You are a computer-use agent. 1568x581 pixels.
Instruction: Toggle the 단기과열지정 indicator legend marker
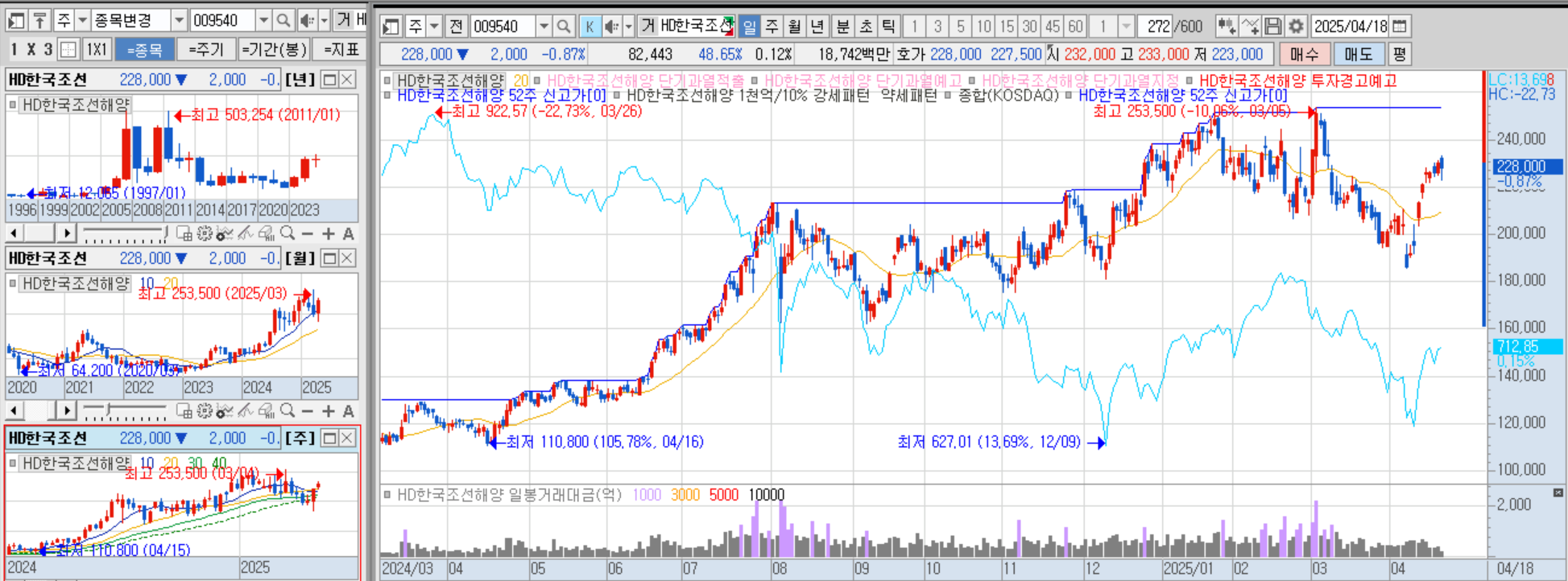tap(972, 80)
